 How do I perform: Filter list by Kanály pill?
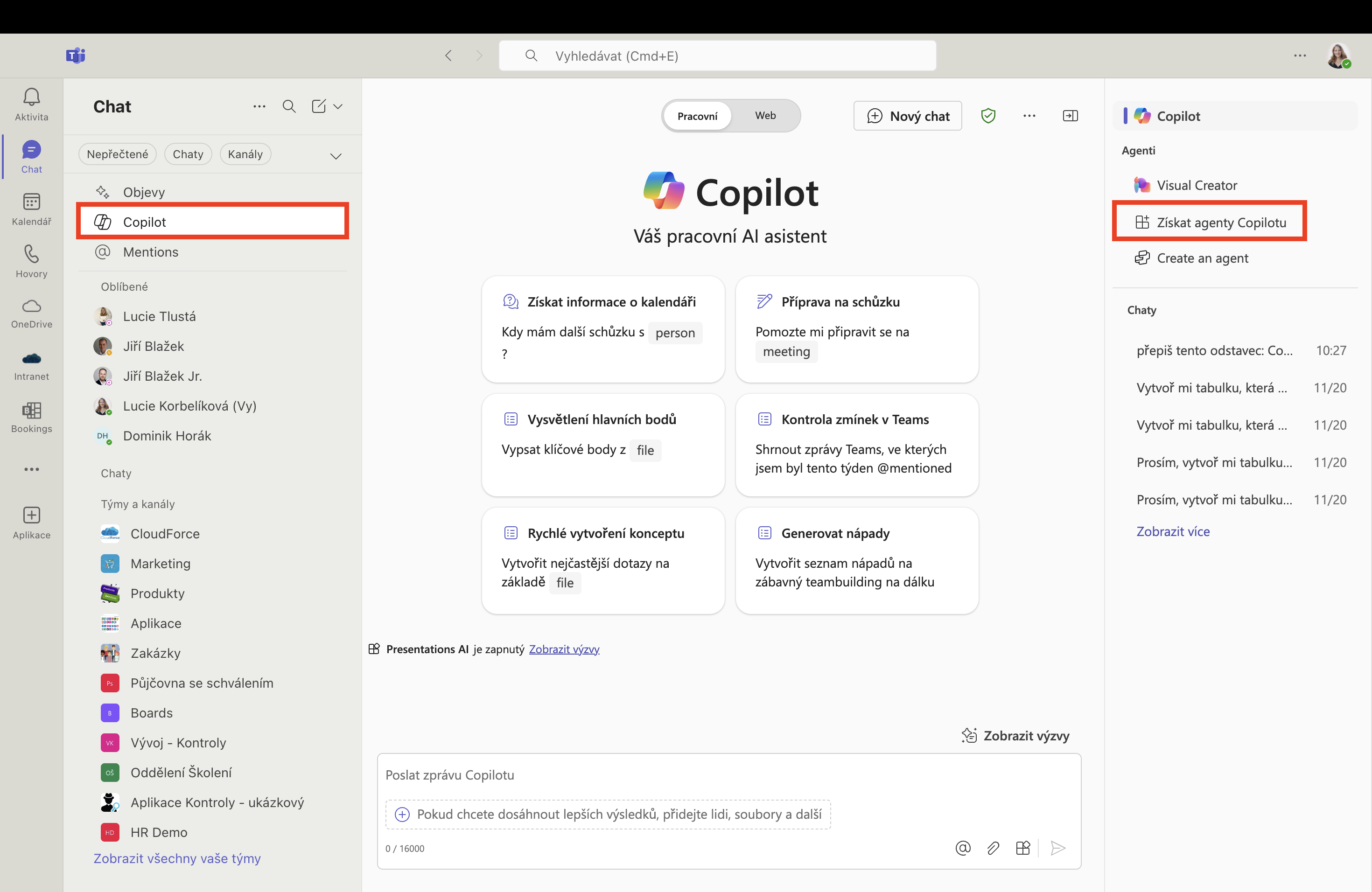pyautogui.click(x=245, y=154)
